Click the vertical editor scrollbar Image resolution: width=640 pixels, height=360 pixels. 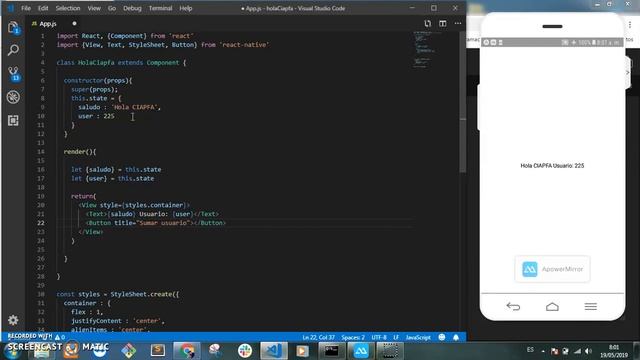pyautogui.click(x=462, y=102)
